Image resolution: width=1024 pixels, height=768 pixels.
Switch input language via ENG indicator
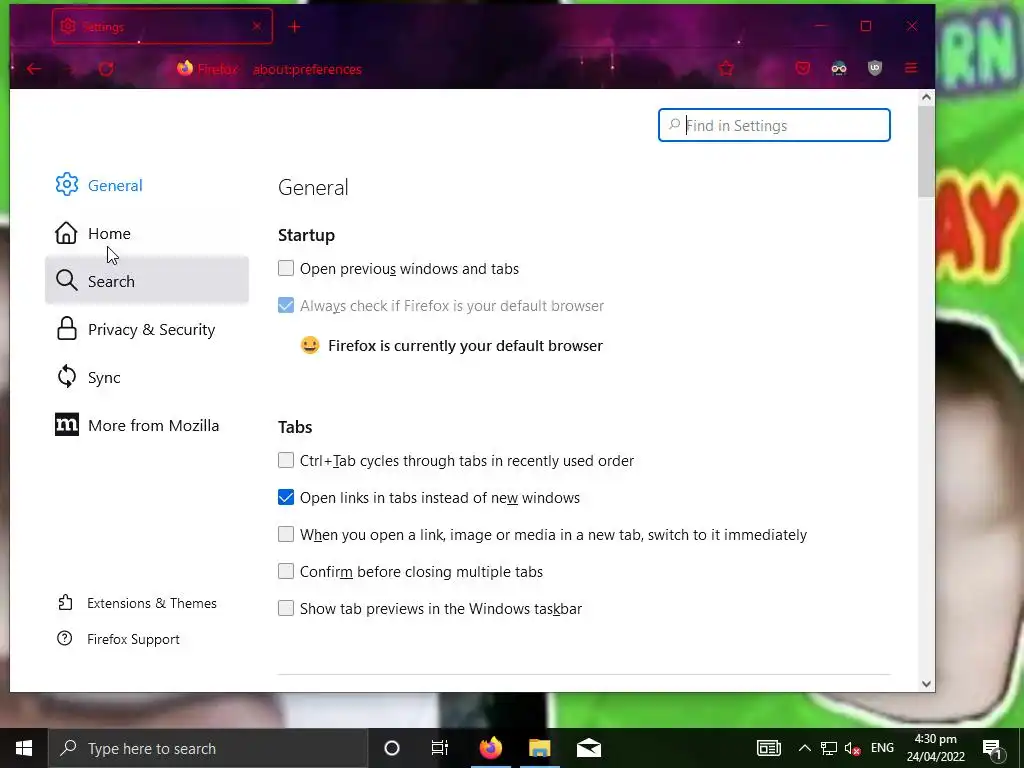(x=882, y=748)
